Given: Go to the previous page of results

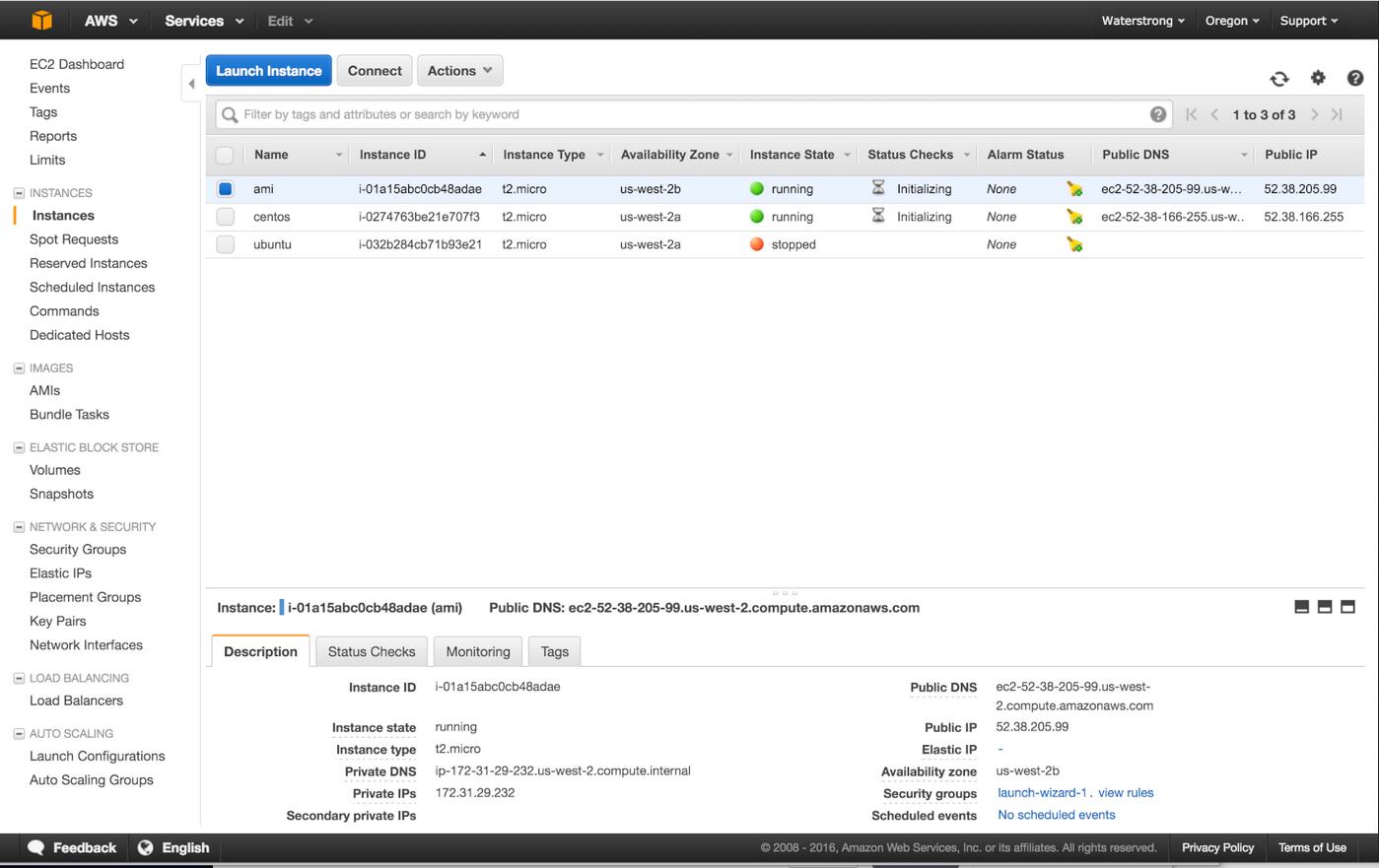Looking at the screenshot, I should point(1214,114).
